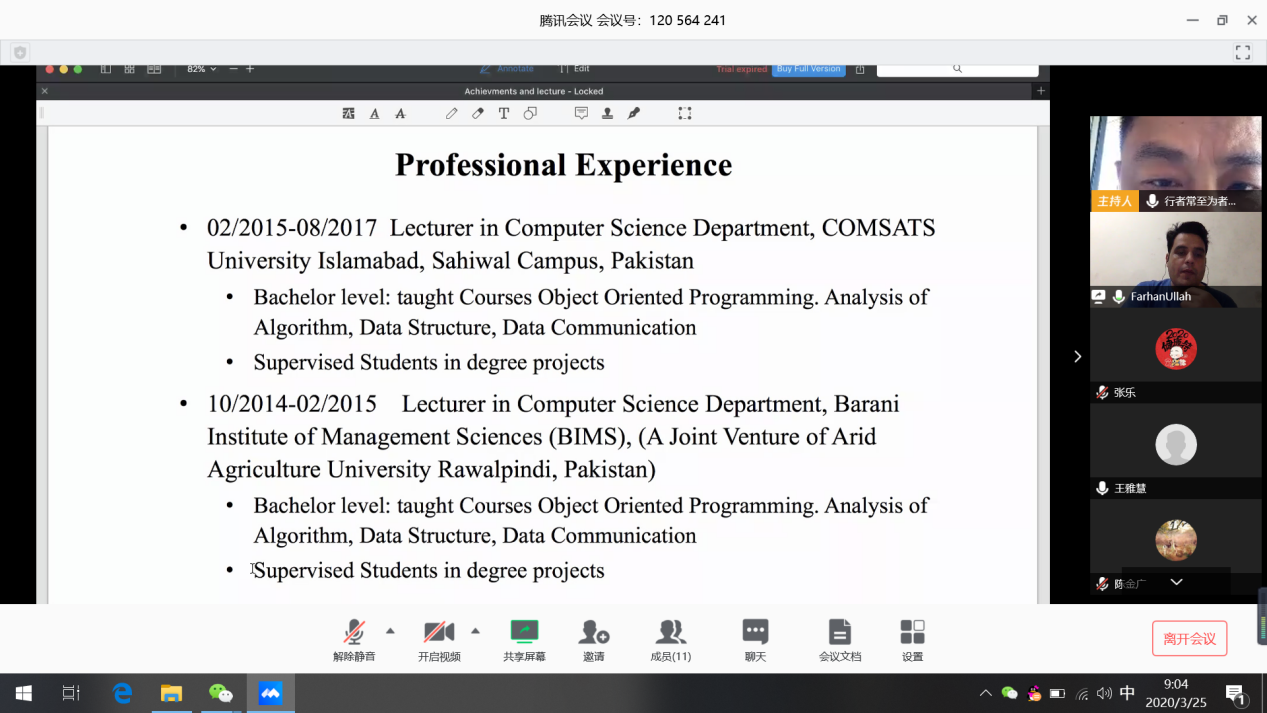Select the Annotate tab in PDF viewer
The height and width of the screenshot is (713, 1267).
point(508,69)
